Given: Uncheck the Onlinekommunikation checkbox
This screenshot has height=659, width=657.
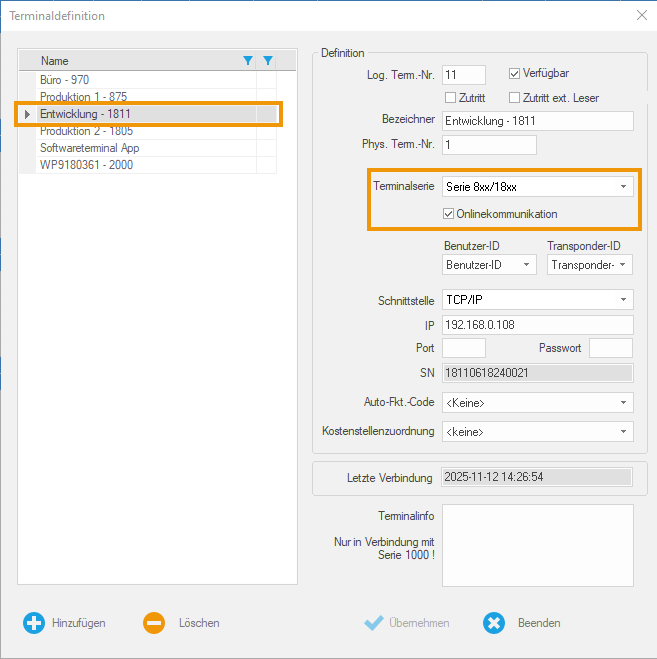Looking at the screenshot, I should tap(449, 214).
